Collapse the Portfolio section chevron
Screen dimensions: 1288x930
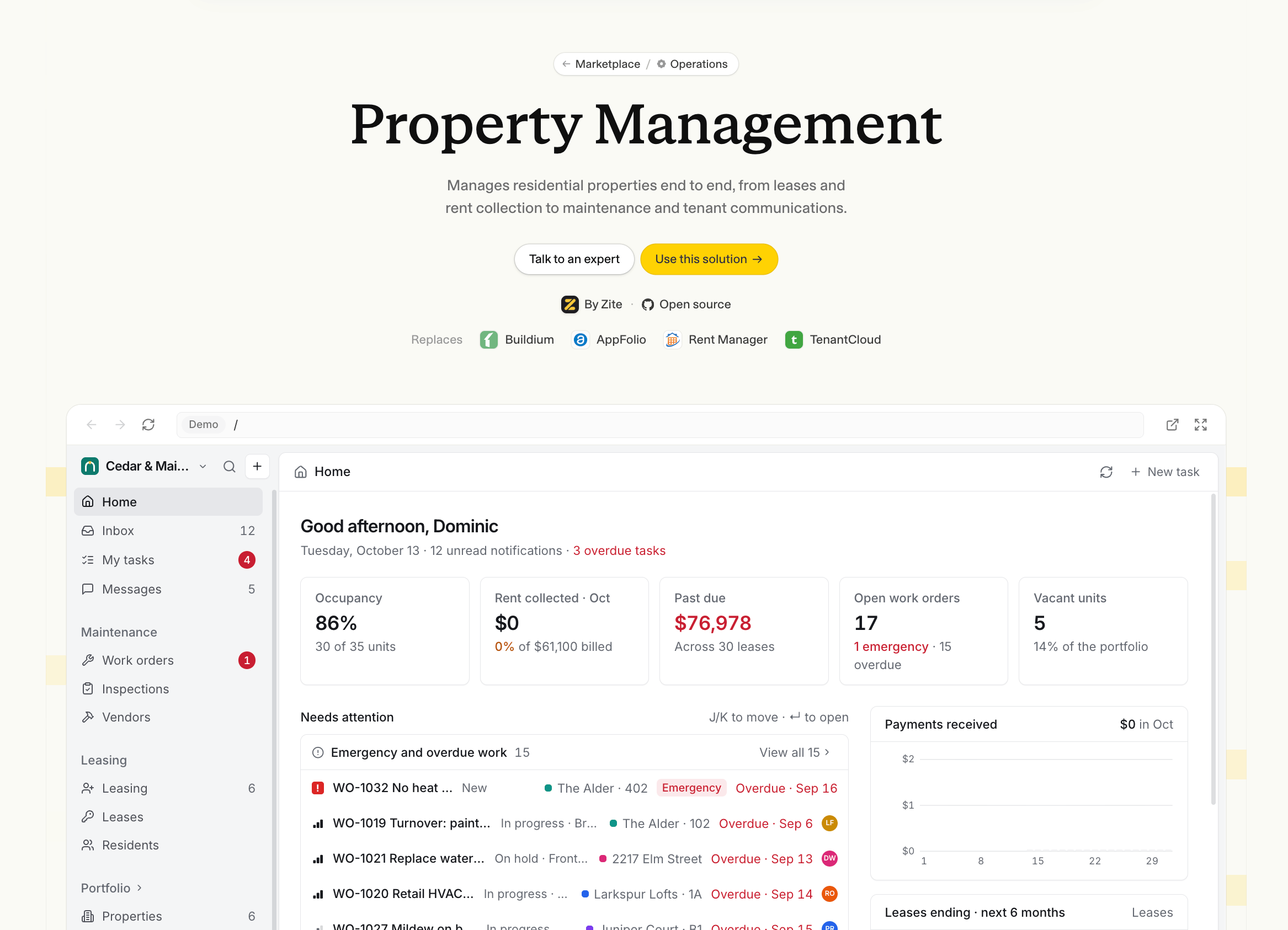(x=140, y=888)
